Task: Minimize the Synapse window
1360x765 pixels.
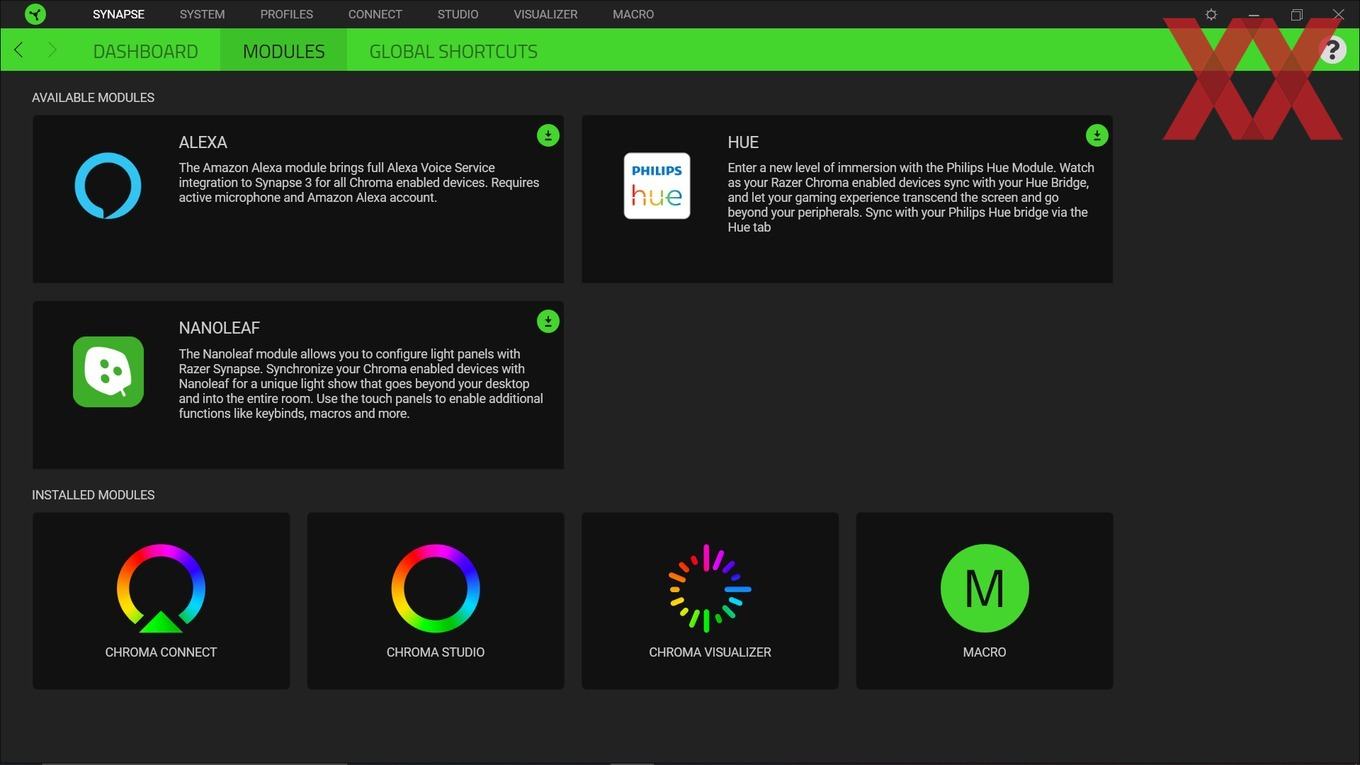Action: [1254, 15]
